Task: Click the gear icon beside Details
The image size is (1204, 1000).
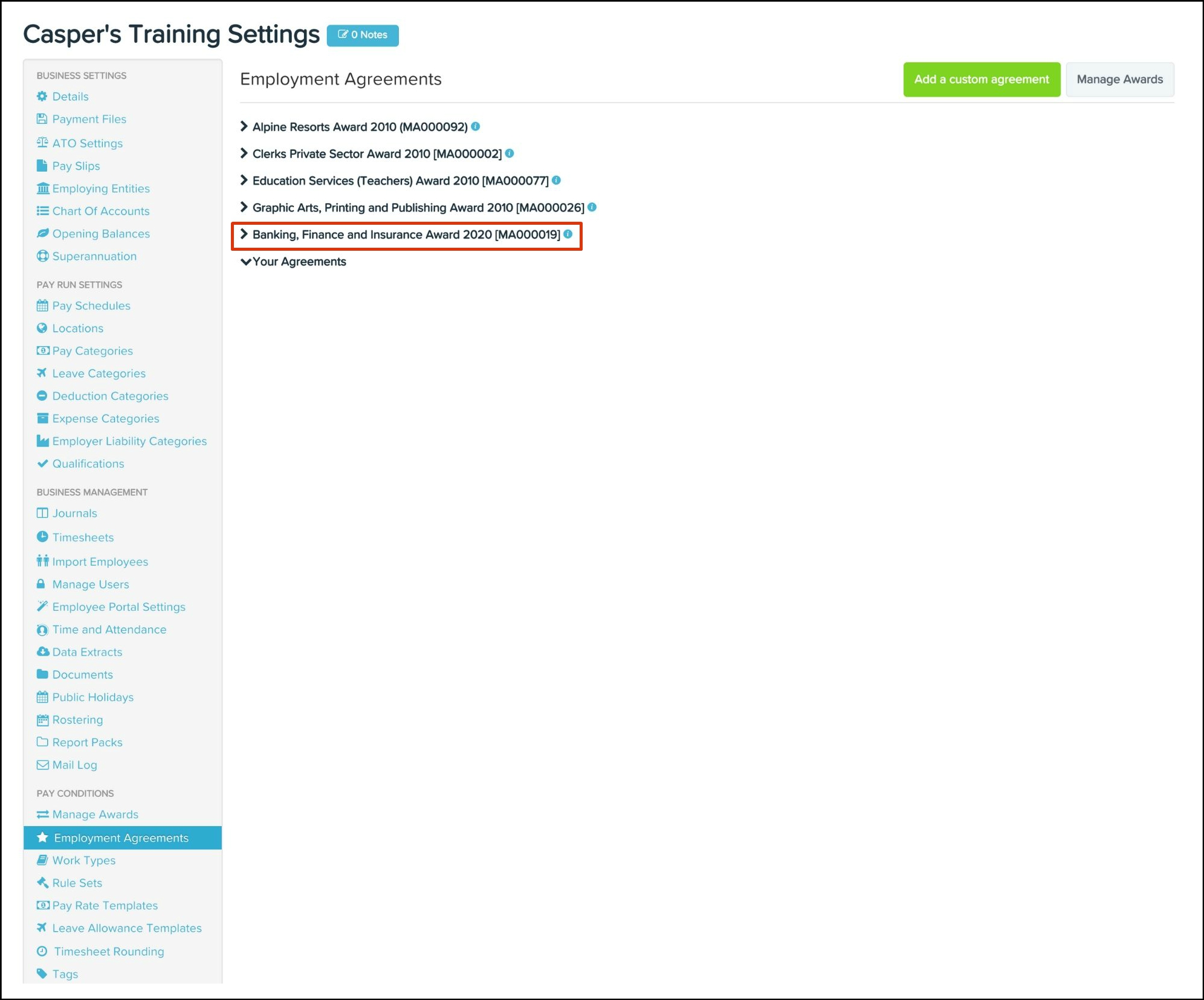Action: [x=42, y=96]
